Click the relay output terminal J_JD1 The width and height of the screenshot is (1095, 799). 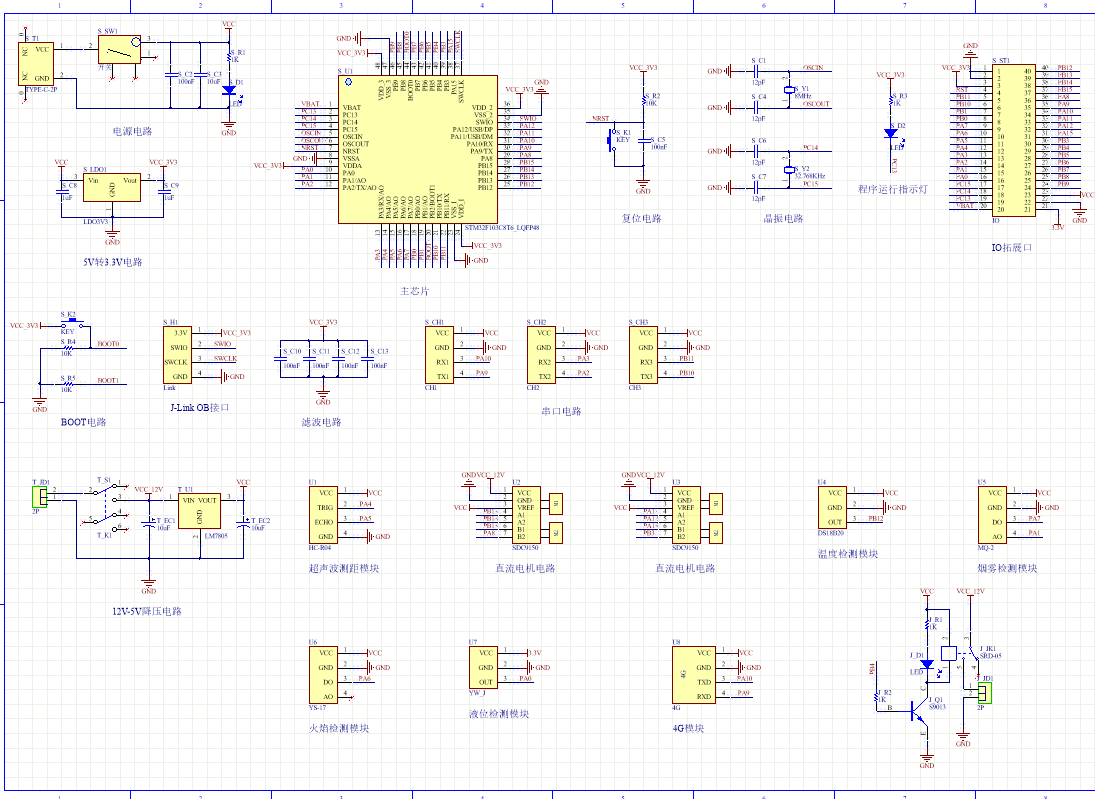click(984, 693)
